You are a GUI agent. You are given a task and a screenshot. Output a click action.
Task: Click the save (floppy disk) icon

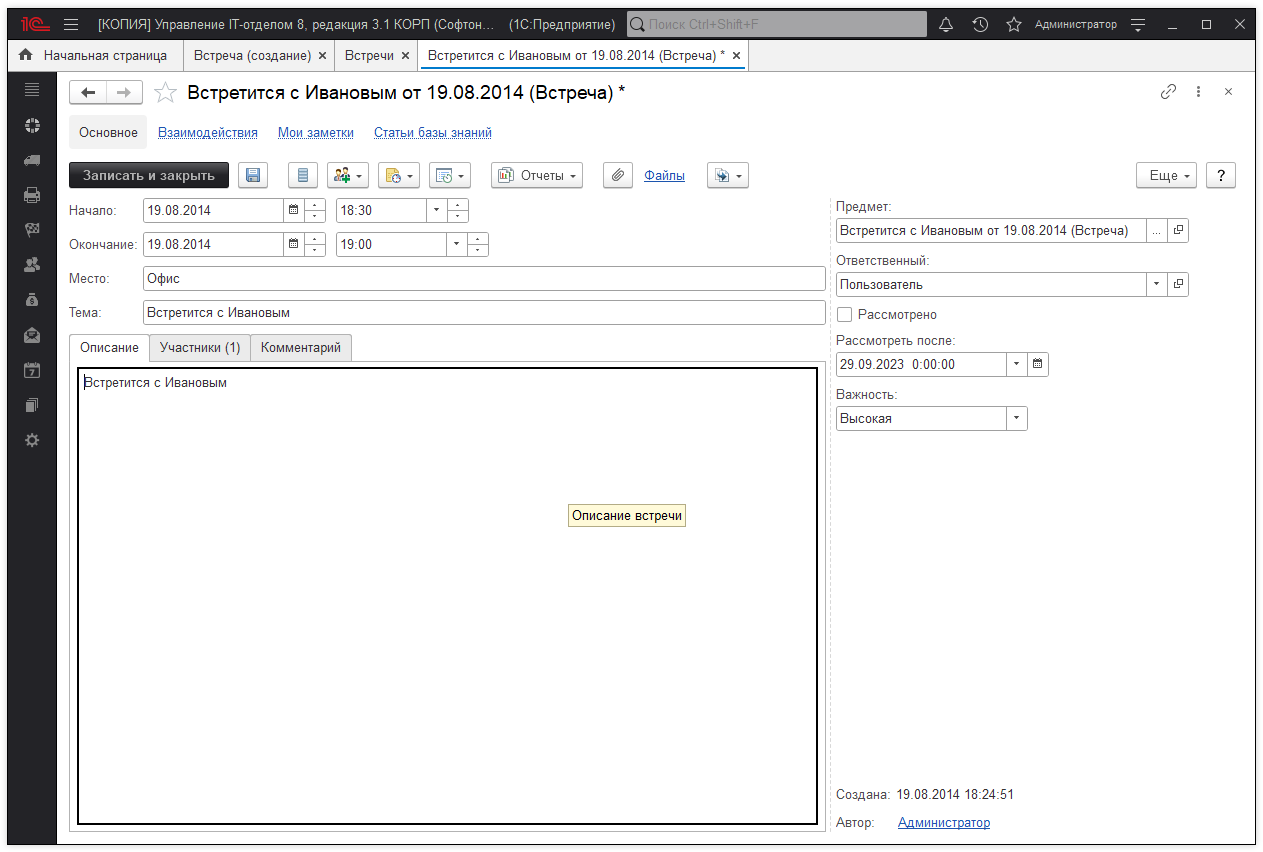click(x=253, y=175)
